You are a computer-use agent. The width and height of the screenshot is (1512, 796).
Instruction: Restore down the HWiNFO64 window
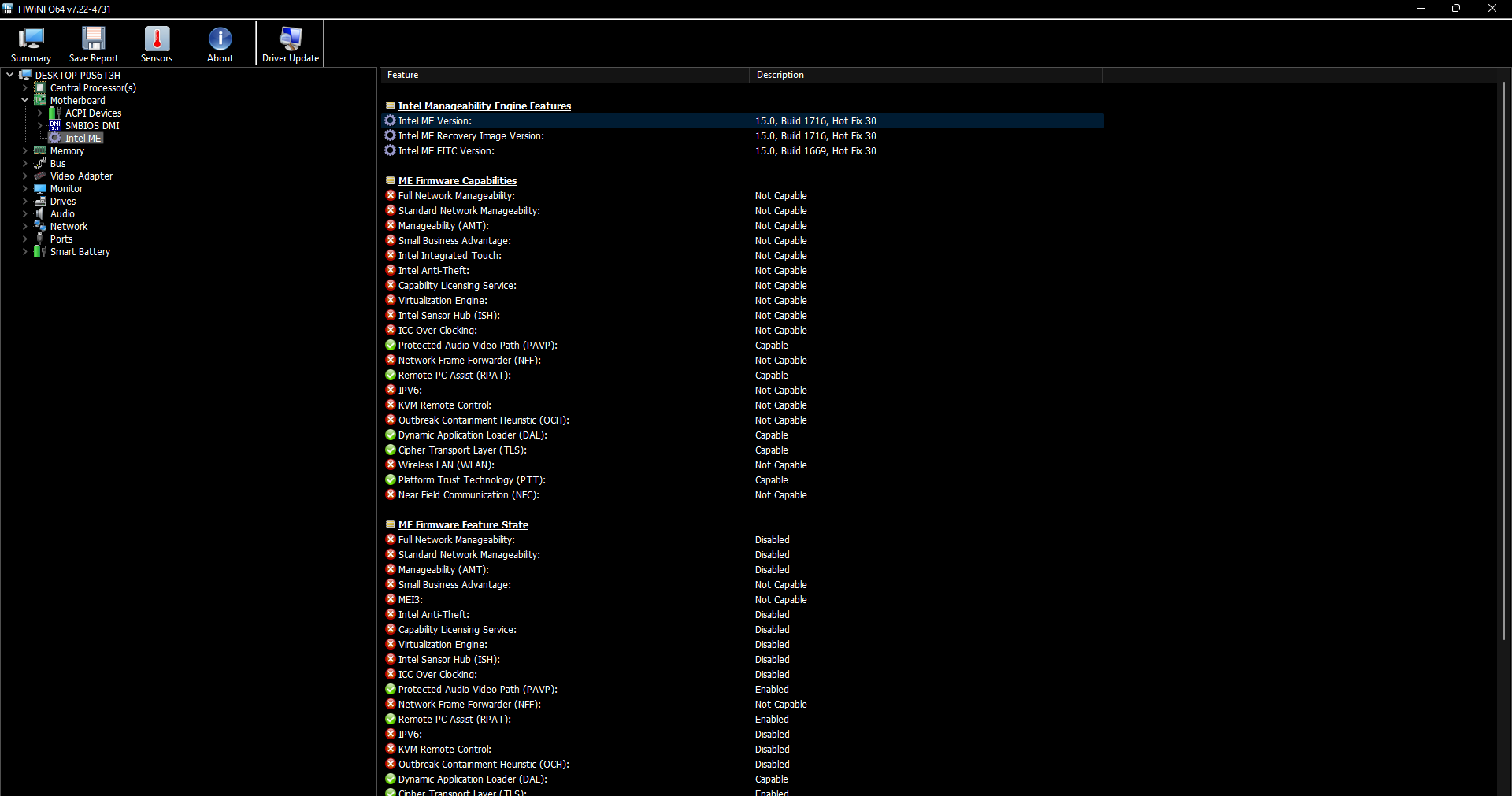click(1456, 9)
